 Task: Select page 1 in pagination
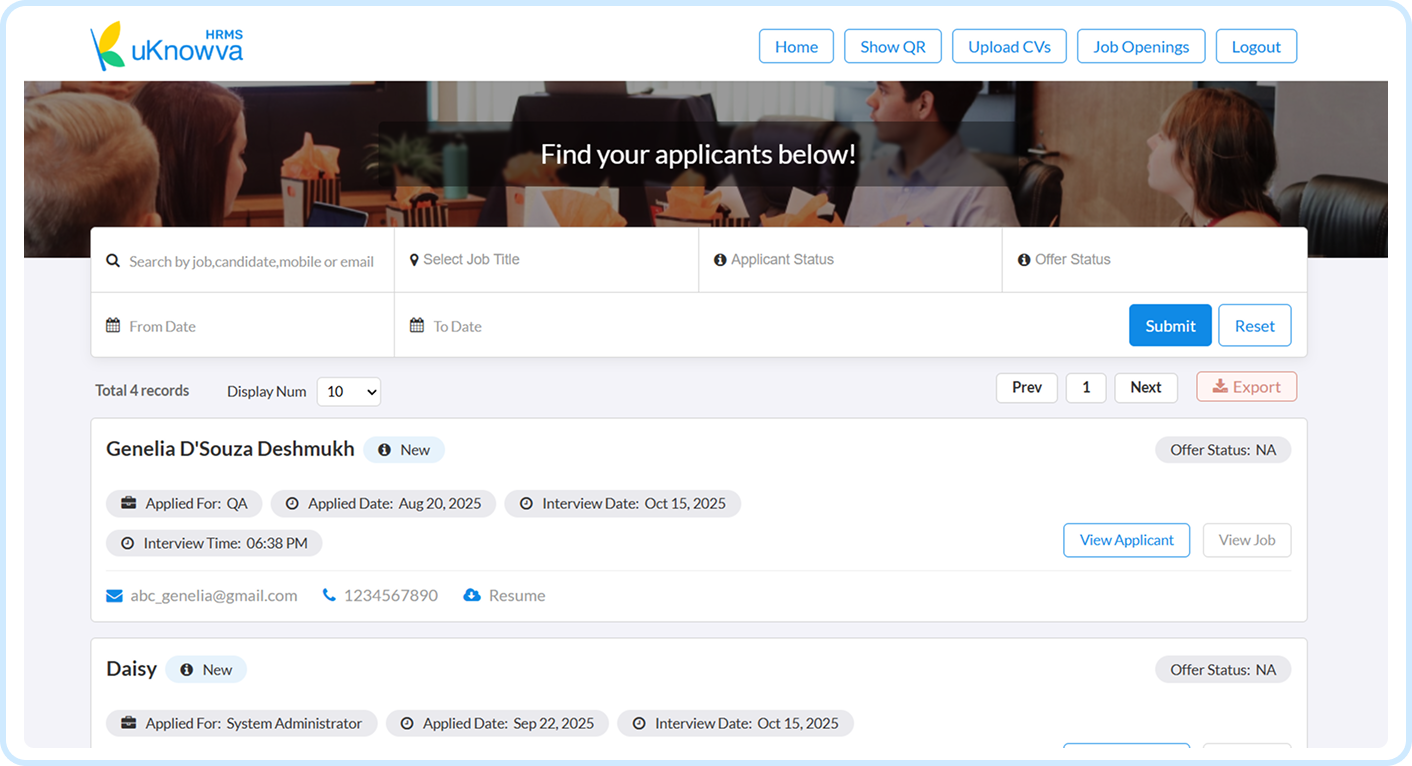(x=1086, y=387)
